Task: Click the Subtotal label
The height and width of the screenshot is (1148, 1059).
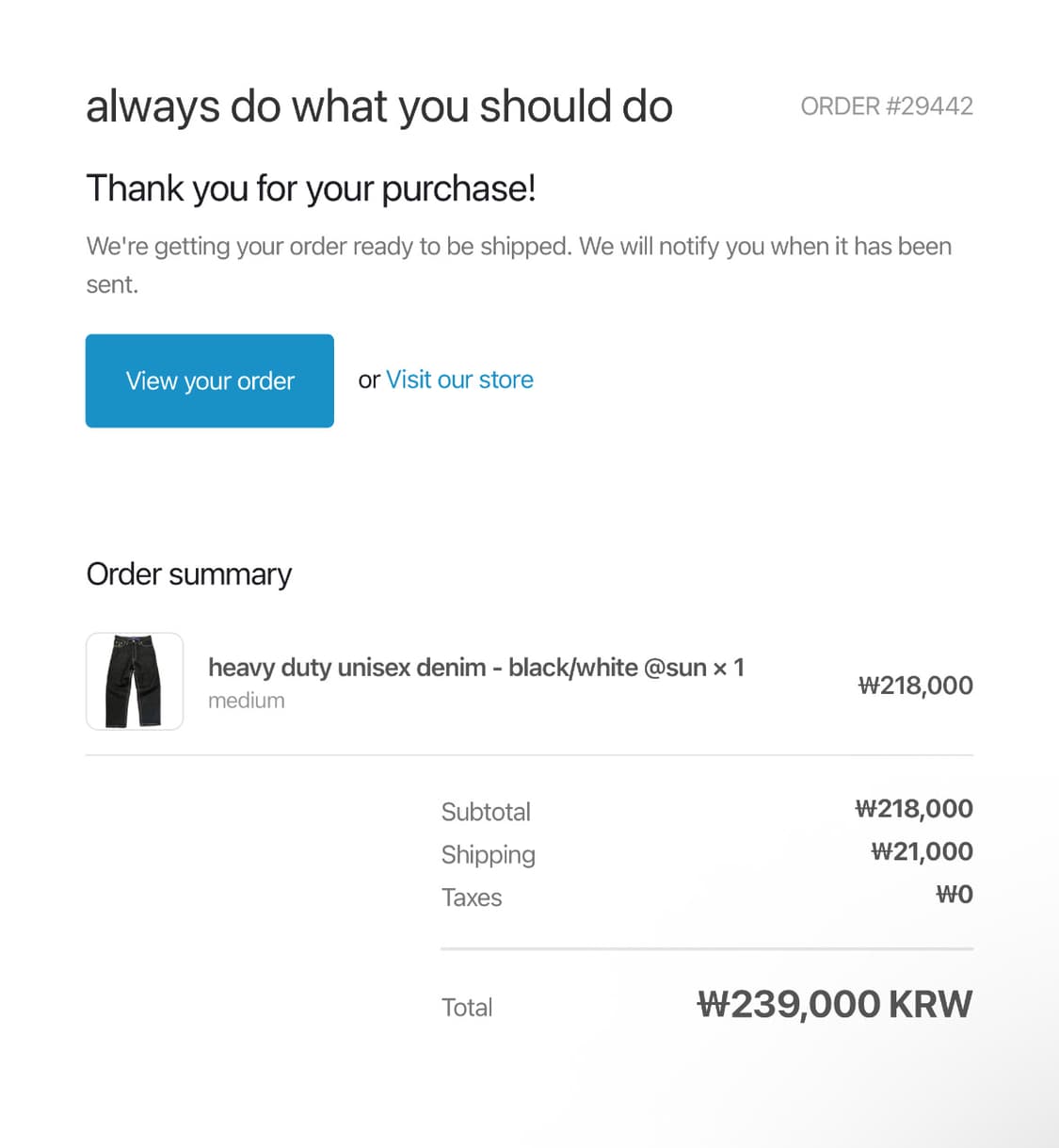Action: 486,812
